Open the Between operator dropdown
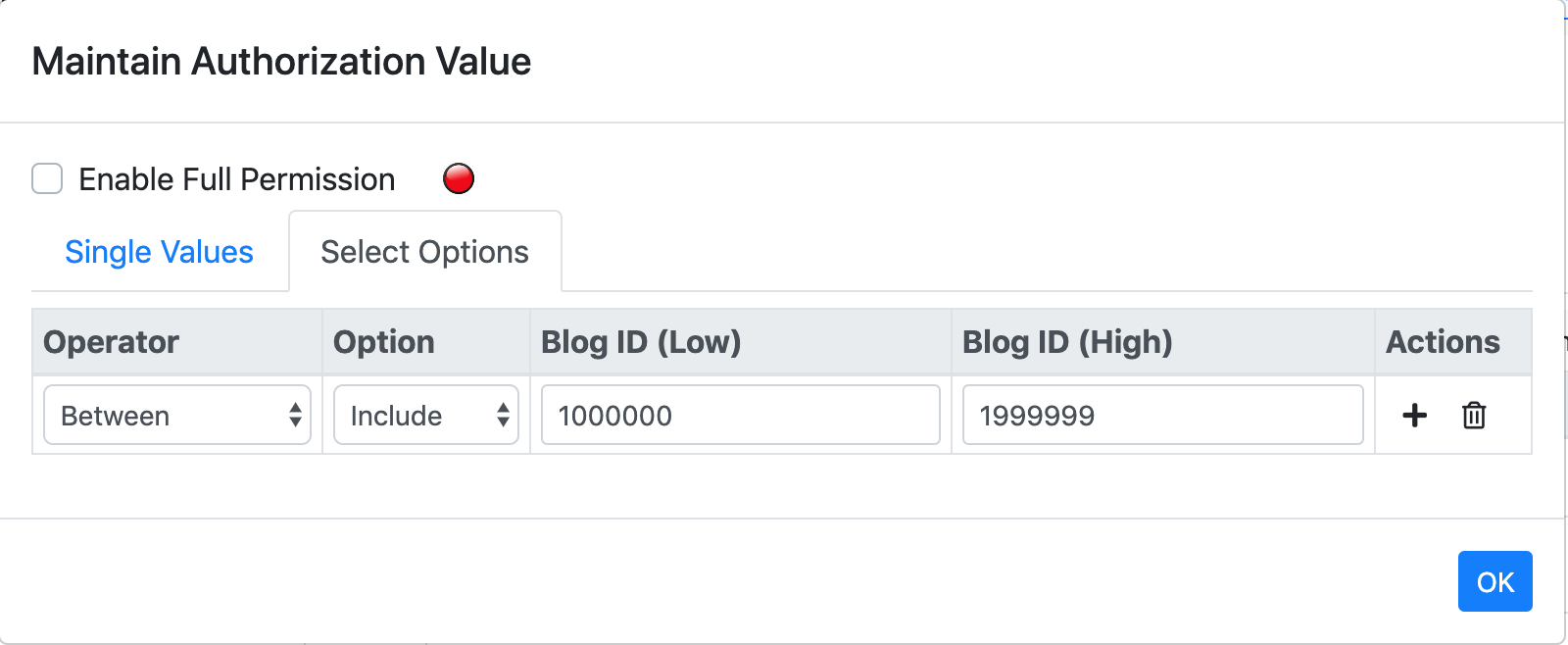The image size is (1568, 645). 177,415
